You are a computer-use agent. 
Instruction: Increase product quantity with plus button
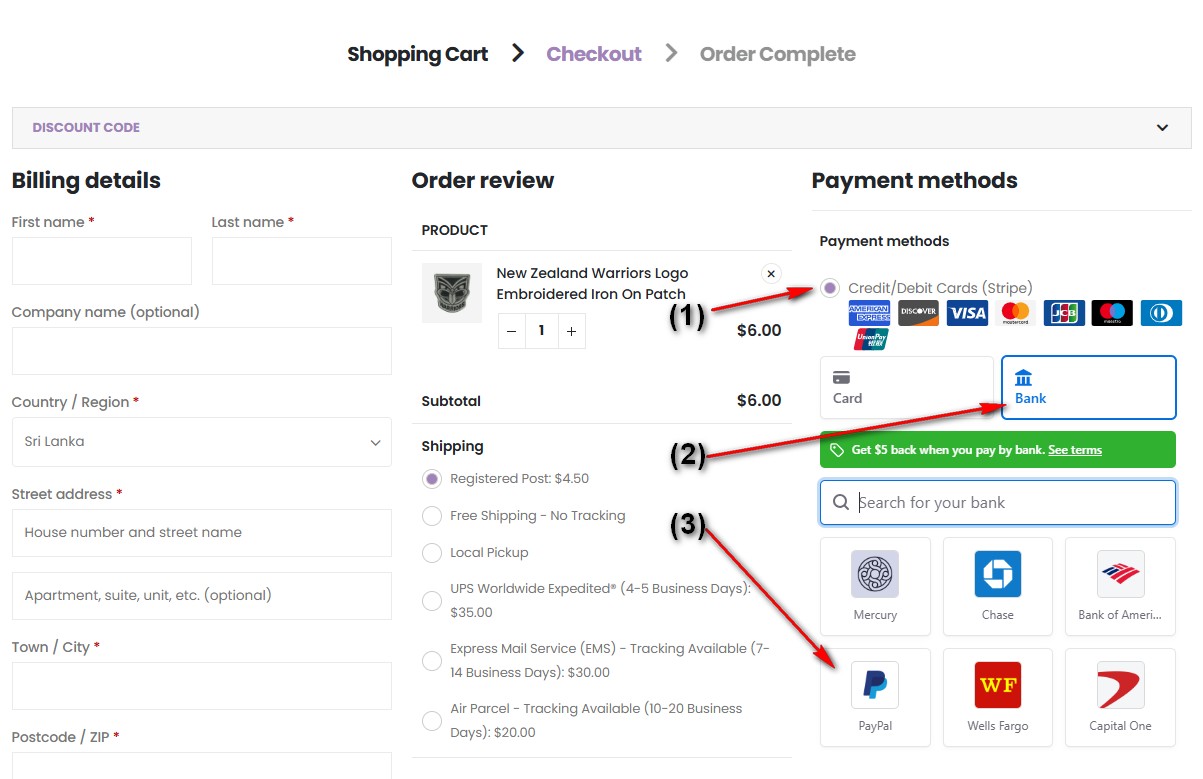571,331
